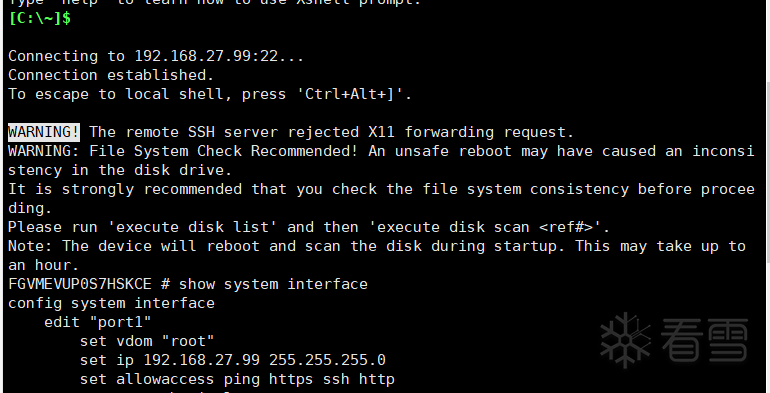
Task: Click the 'execute disk list' command text
Action: coord(193,227)
